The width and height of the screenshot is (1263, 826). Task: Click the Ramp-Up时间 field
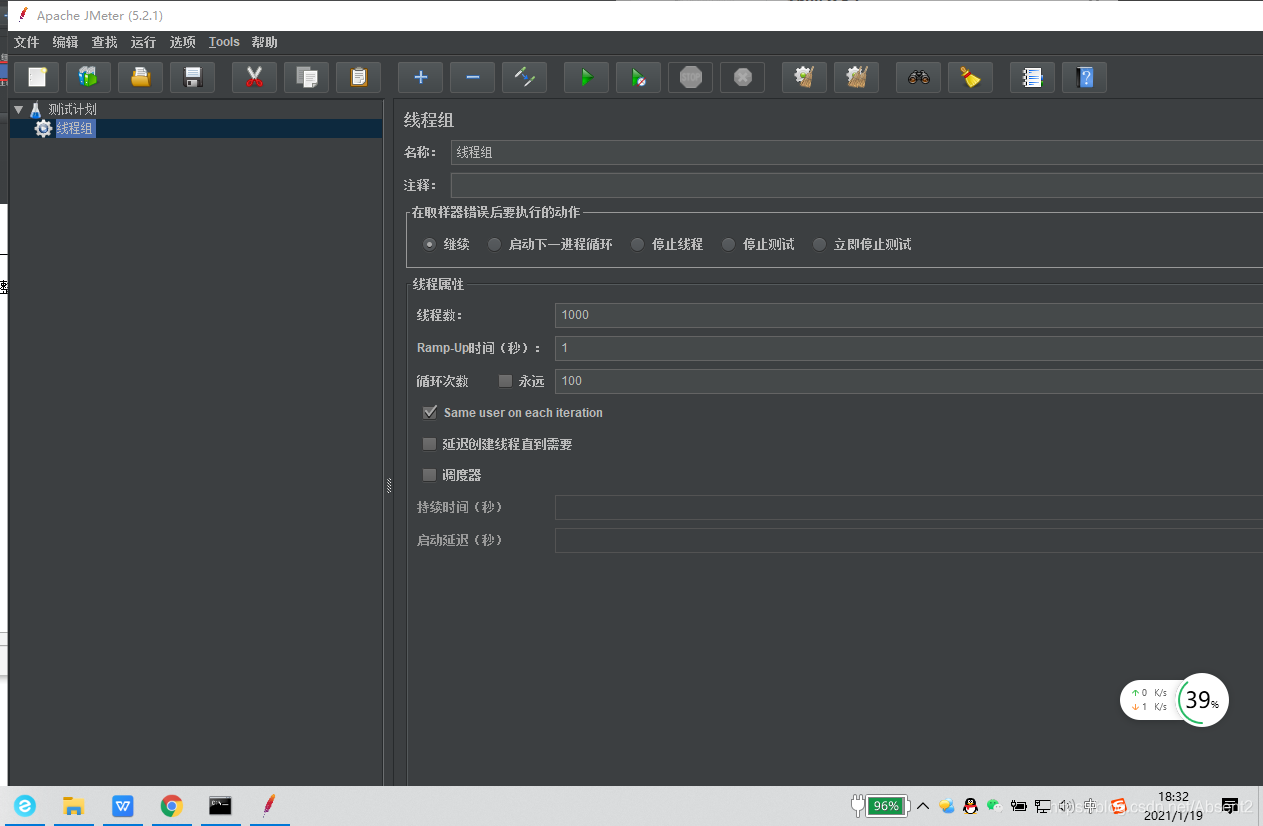(x=909, y=348)
